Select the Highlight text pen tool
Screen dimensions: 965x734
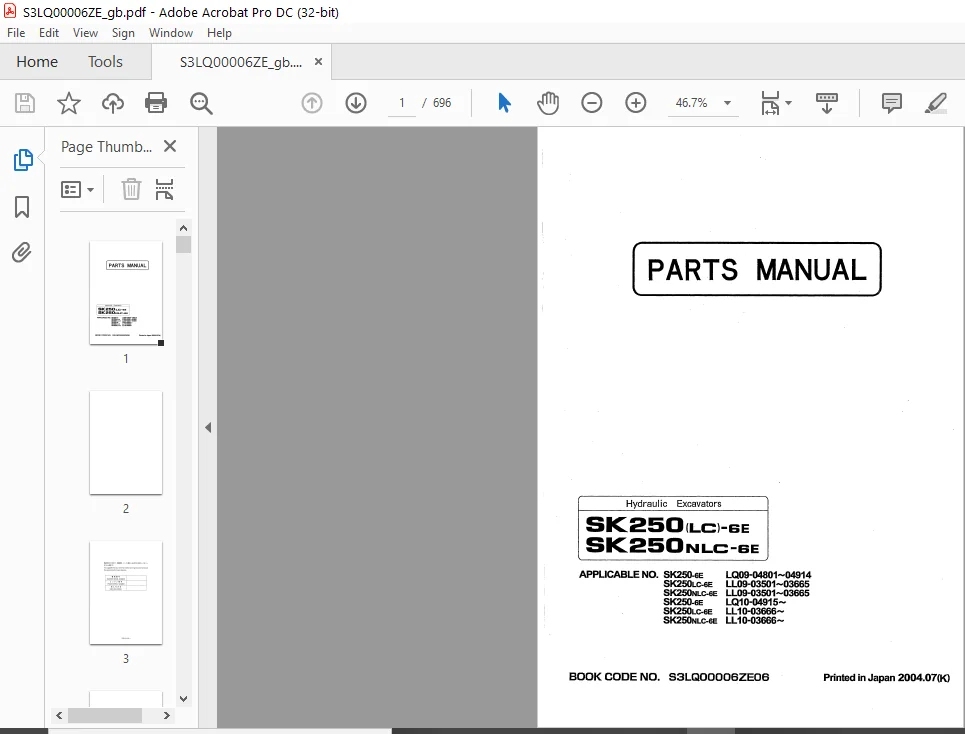(x=935, y=103)
